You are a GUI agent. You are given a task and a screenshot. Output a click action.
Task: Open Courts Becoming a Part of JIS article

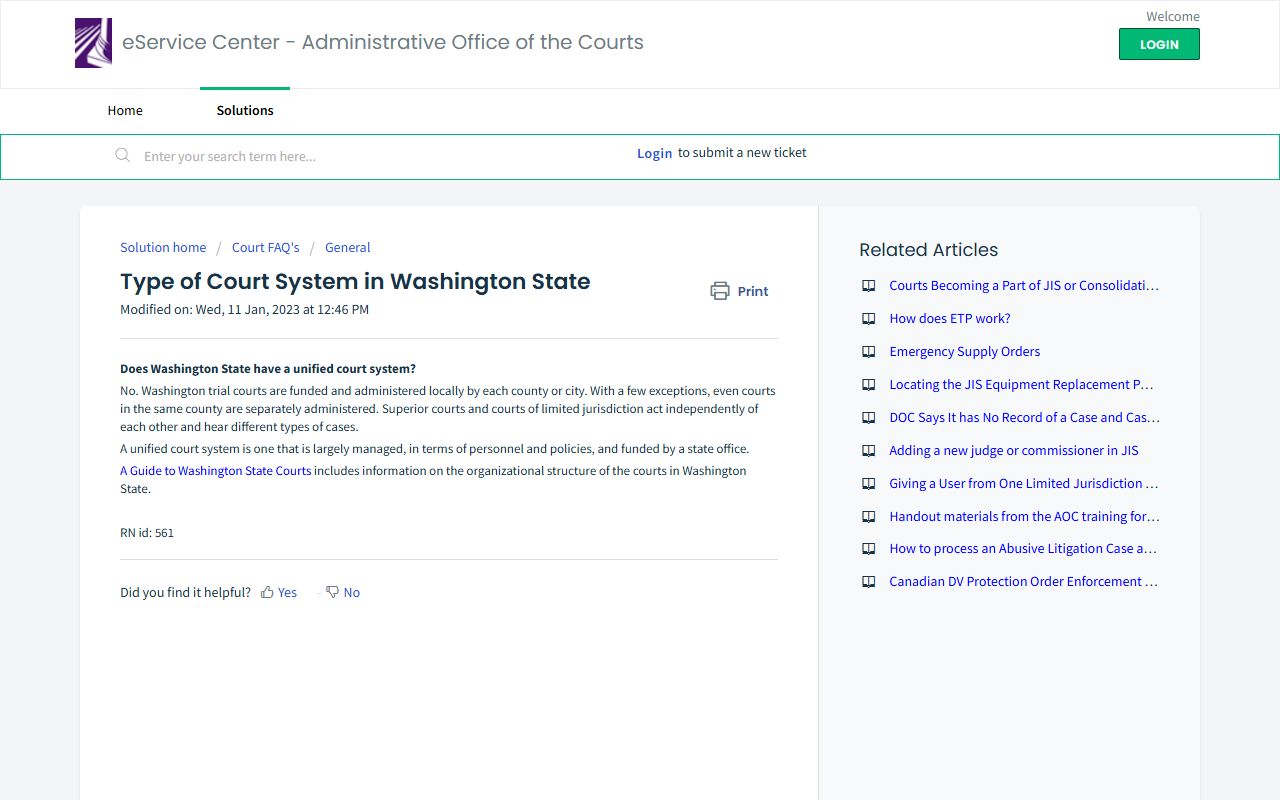[1024, 286]
